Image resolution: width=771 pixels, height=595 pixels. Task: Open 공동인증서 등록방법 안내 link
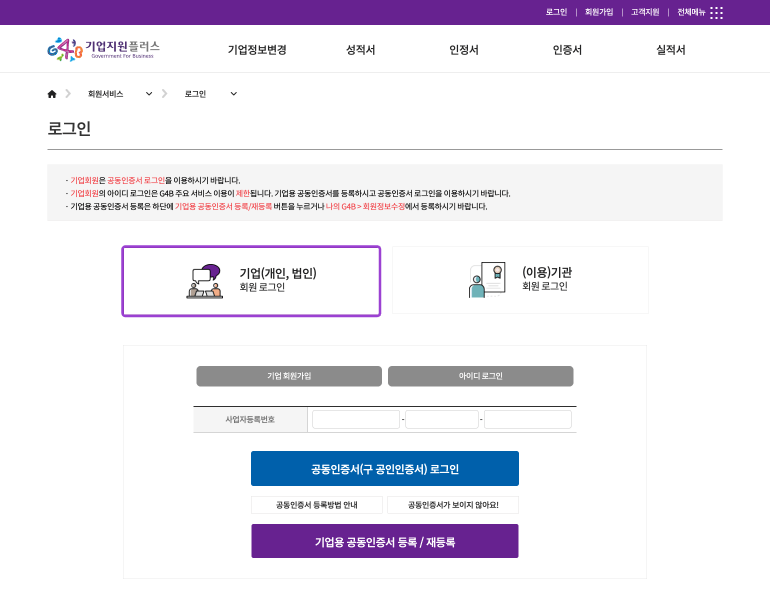[316, 505]
